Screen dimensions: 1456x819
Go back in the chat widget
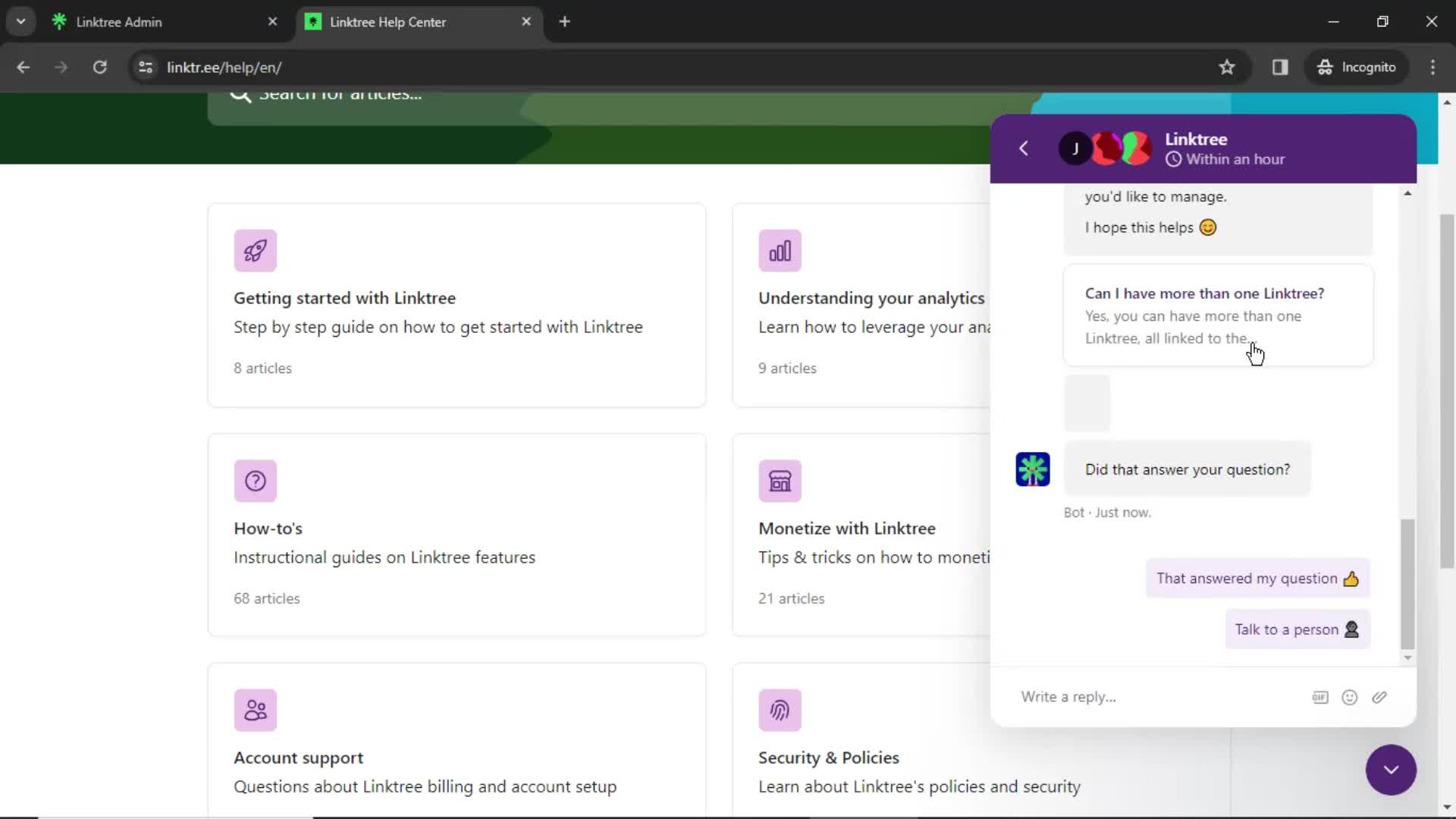1024,148
